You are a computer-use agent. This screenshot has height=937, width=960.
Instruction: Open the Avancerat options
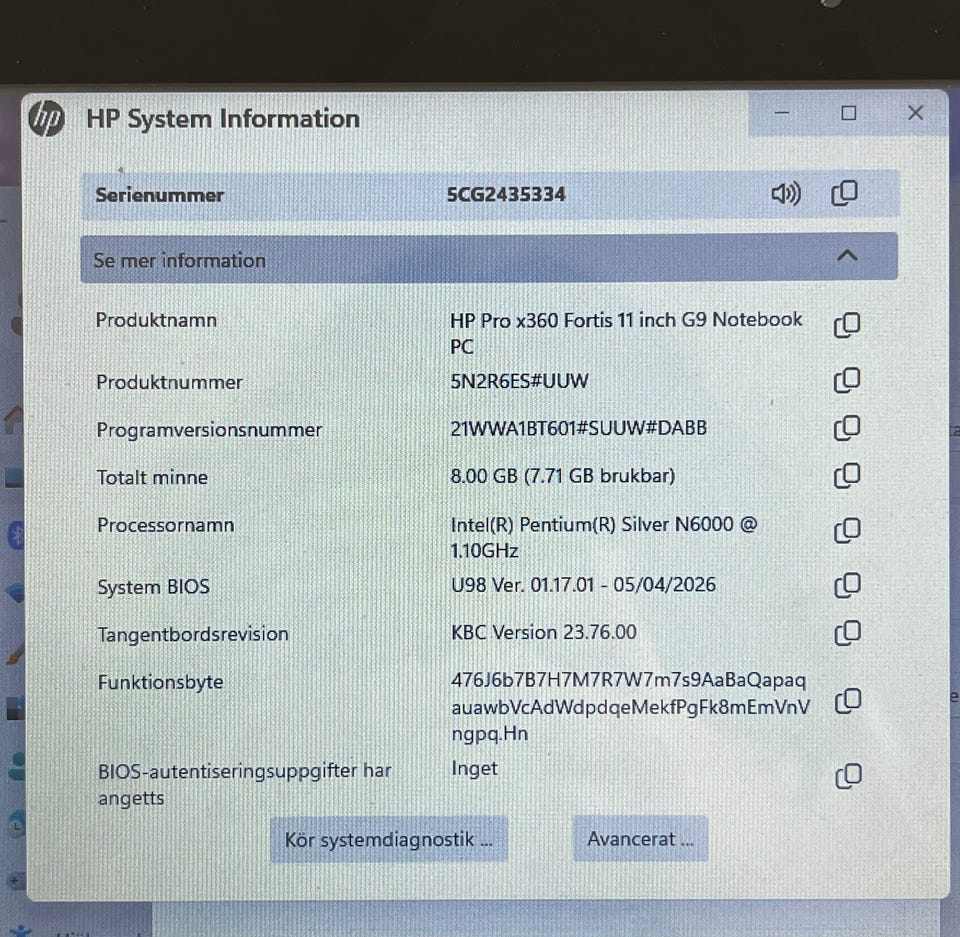640,838
